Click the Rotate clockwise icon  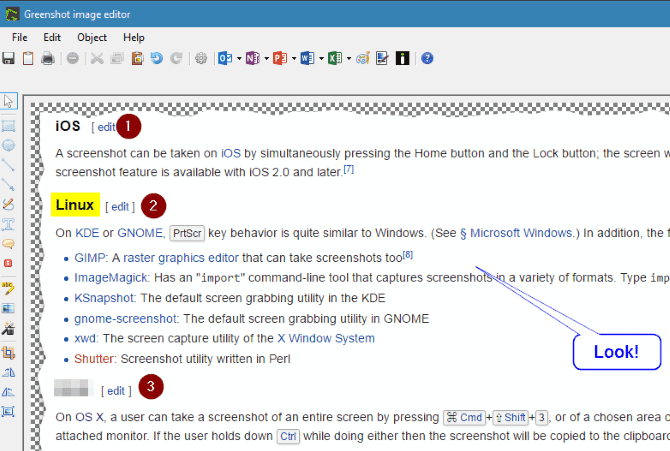[x=9, y=373]
